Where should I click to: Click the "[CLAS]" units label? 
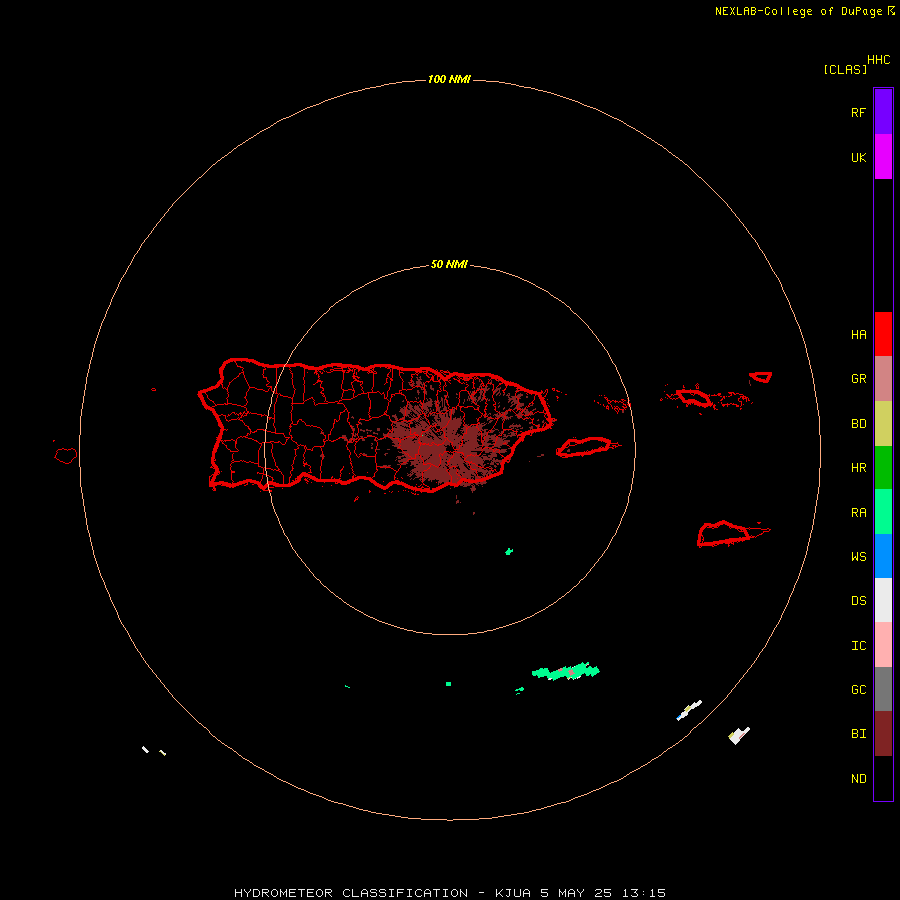point(845,69)
